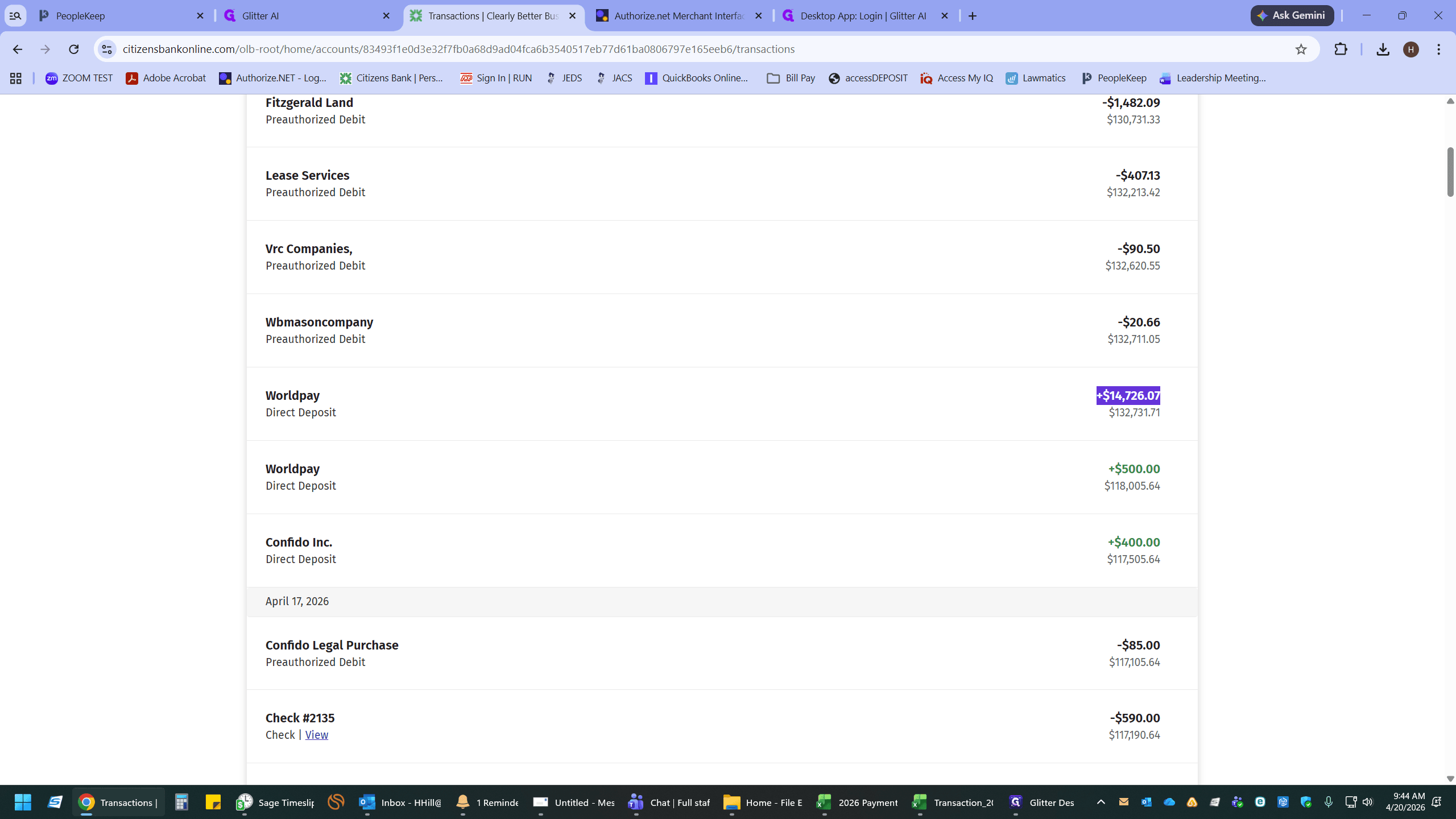This screenshot has height=819, width=1456.
Task: Bookmark this page with the star icon
Action: (1301, 49)
